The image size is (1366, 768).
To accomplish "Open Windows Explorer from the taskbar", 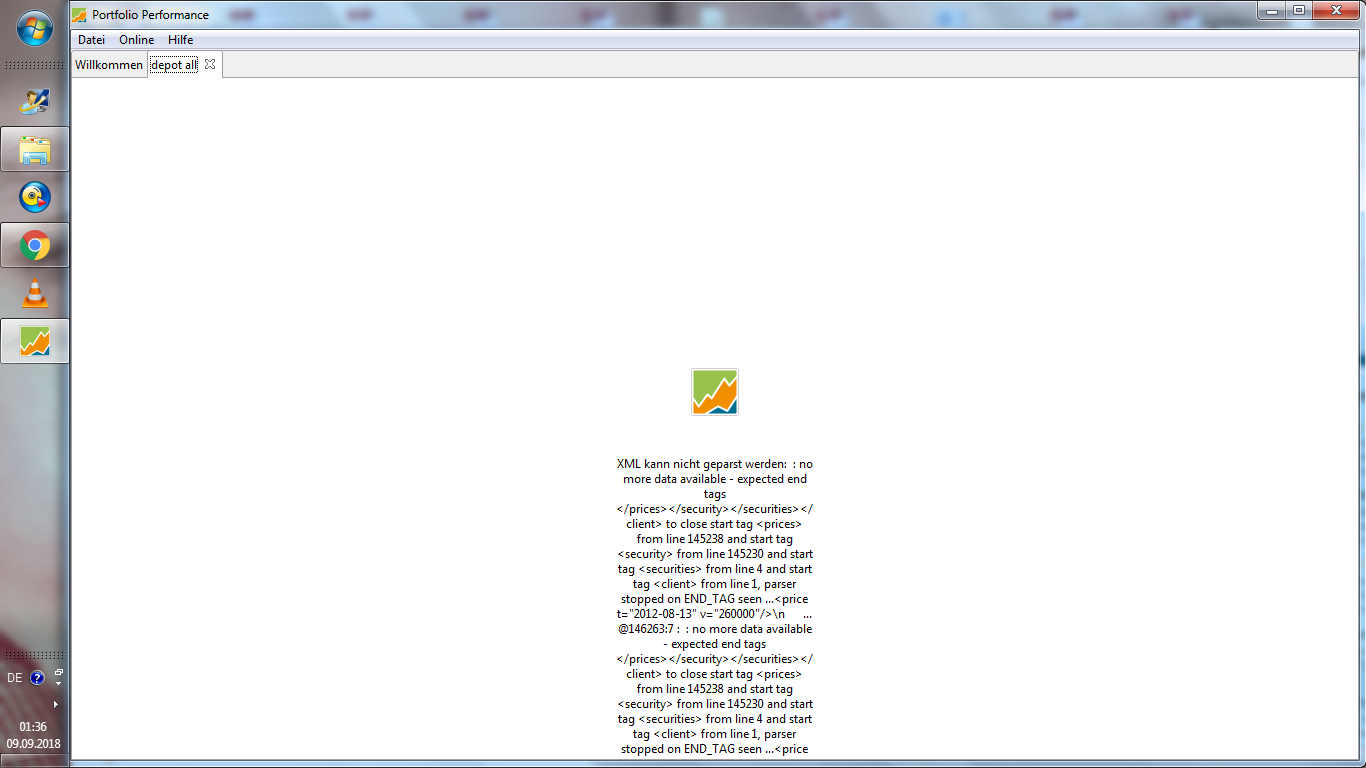I will click(35, 149).
